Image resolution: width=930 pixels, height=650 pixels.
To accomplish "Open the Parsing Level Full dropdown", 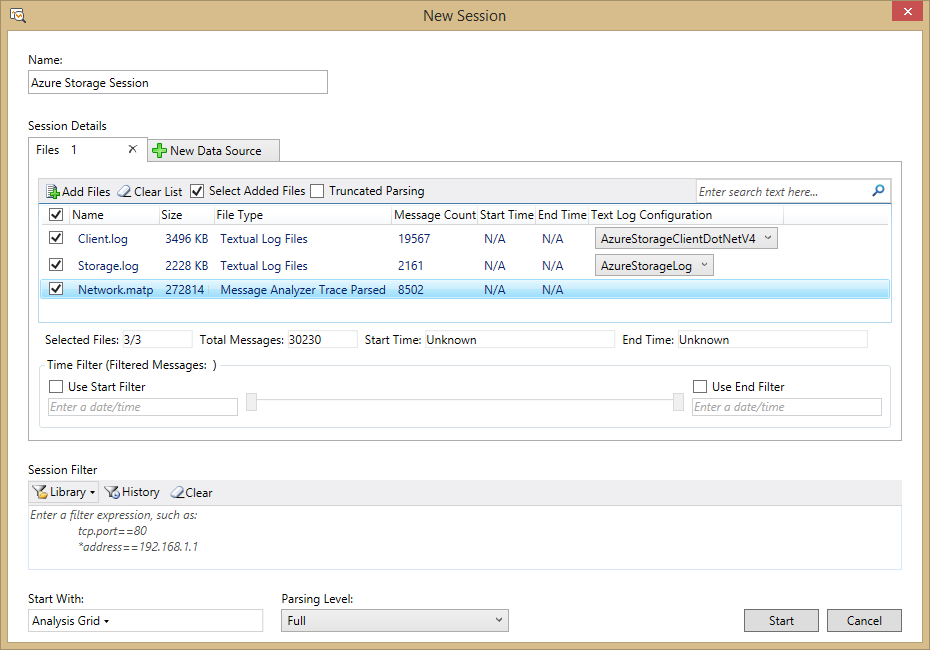I will tap(394, 620).
